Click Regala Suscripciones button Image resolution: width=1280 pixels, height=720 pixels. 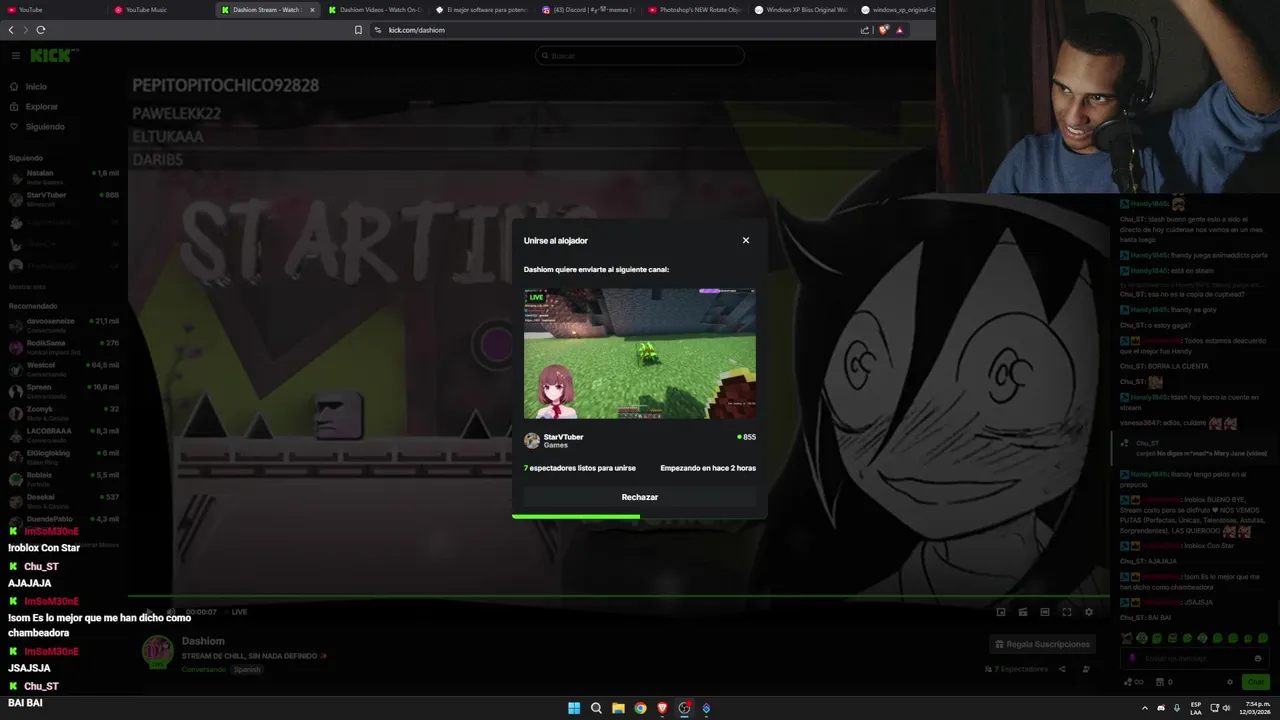[1043, 644]
